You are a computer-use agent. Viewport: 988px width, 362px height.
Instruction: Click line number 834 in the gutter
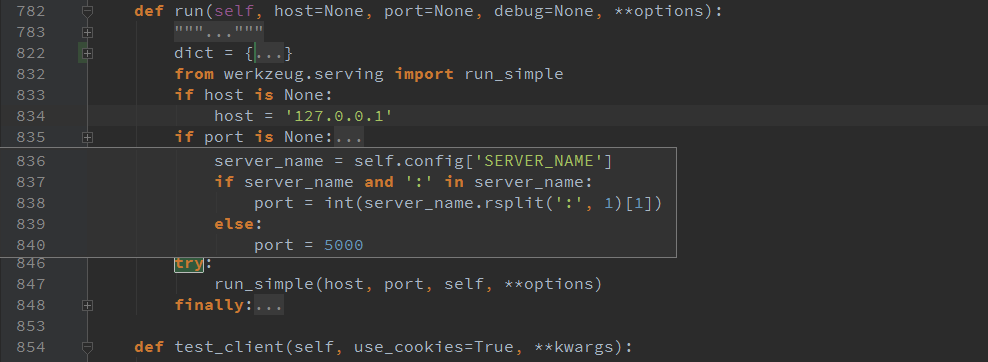click(x=31, y=116)
